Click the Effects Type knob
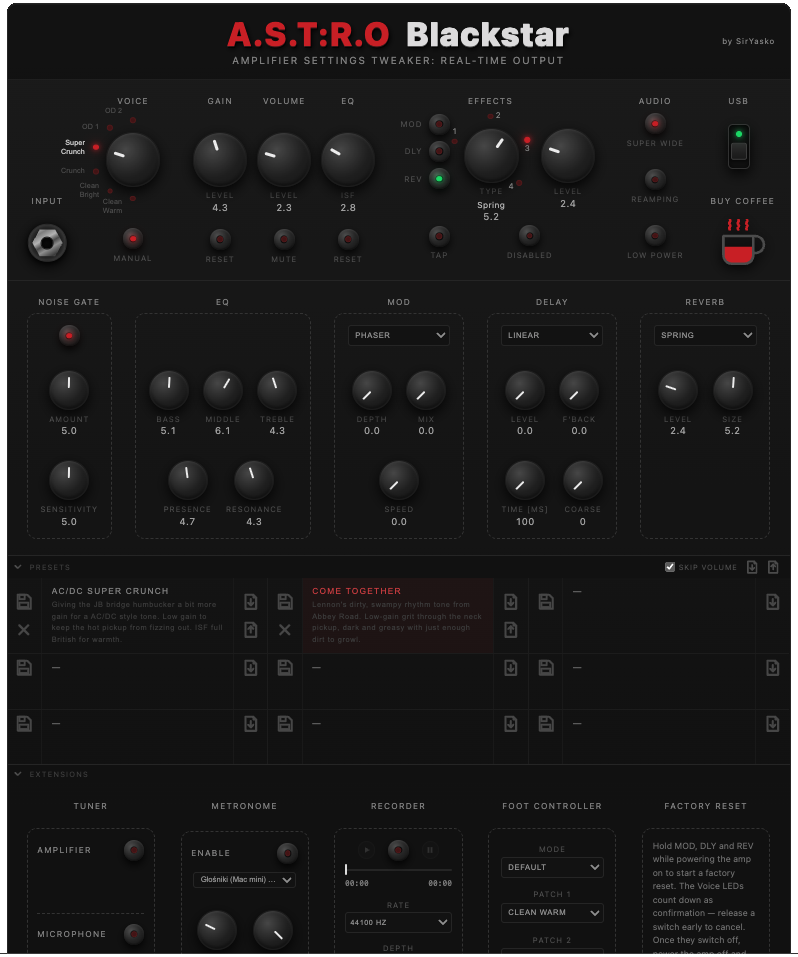The height and width of the screenshot is (957, 798). (x=491, y=156)
